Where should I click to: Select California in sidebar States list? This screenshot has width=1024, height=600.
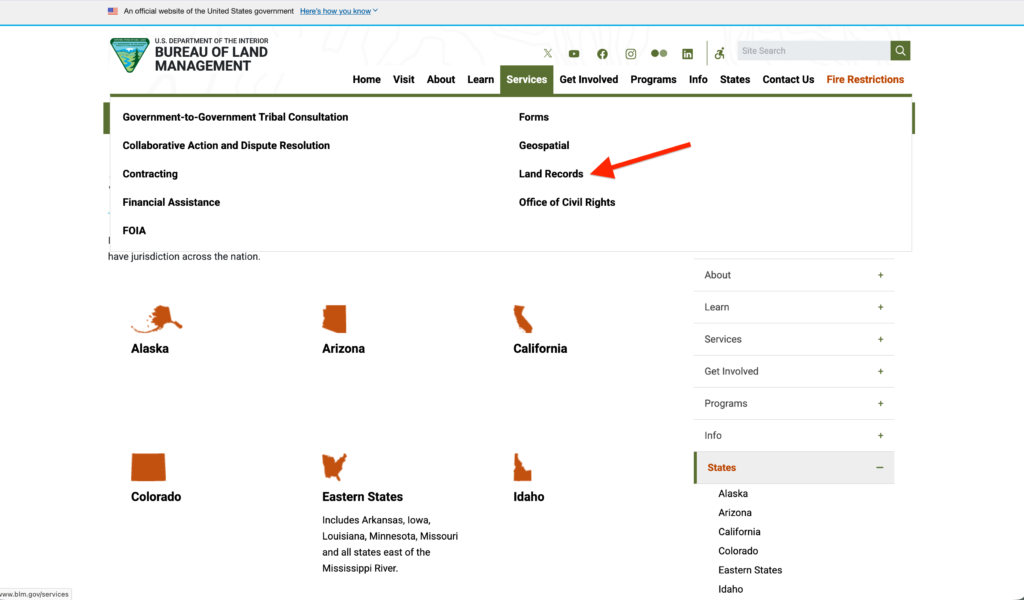coord(739,531)
